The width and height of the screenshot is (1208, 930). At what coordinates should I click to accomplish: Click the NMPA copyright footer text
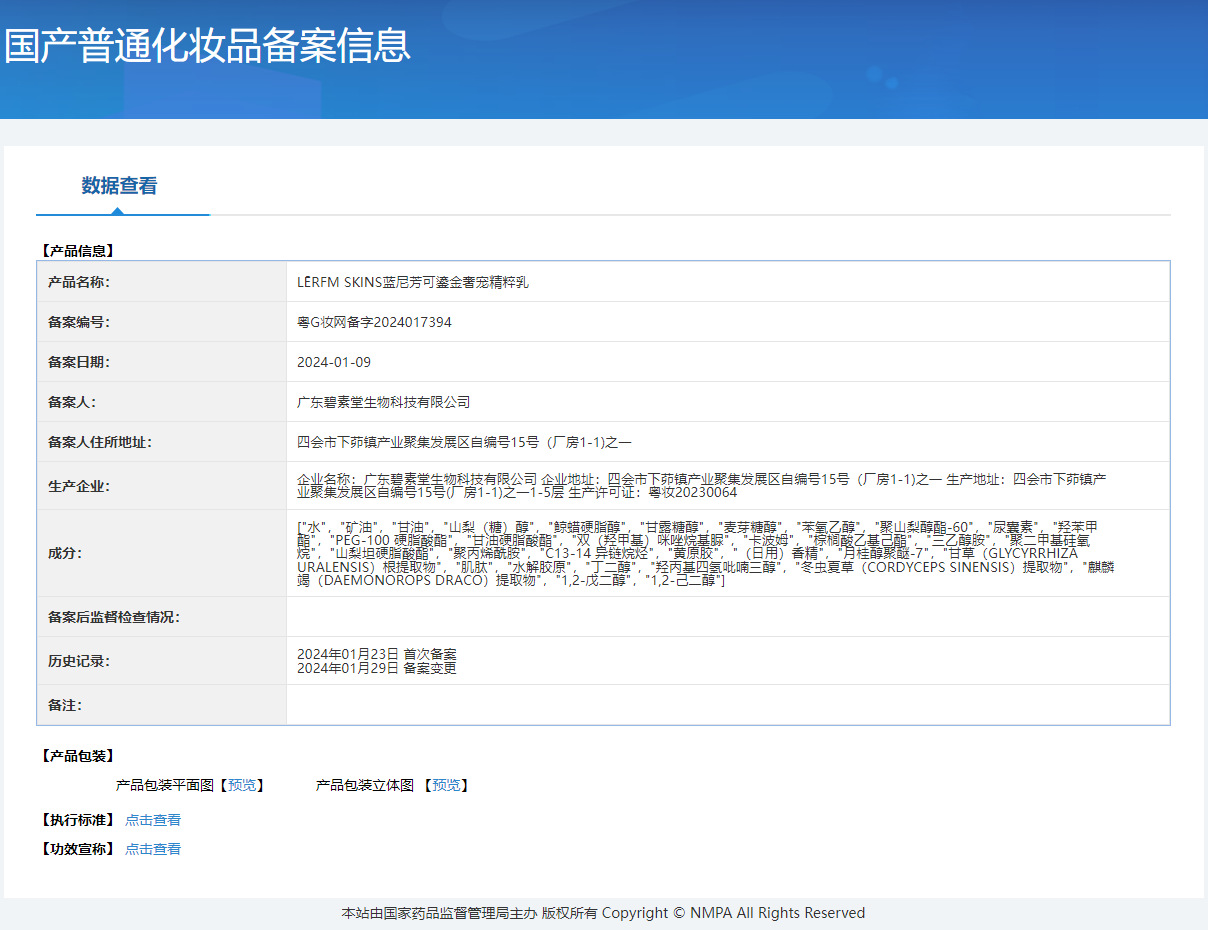[603, 913]
